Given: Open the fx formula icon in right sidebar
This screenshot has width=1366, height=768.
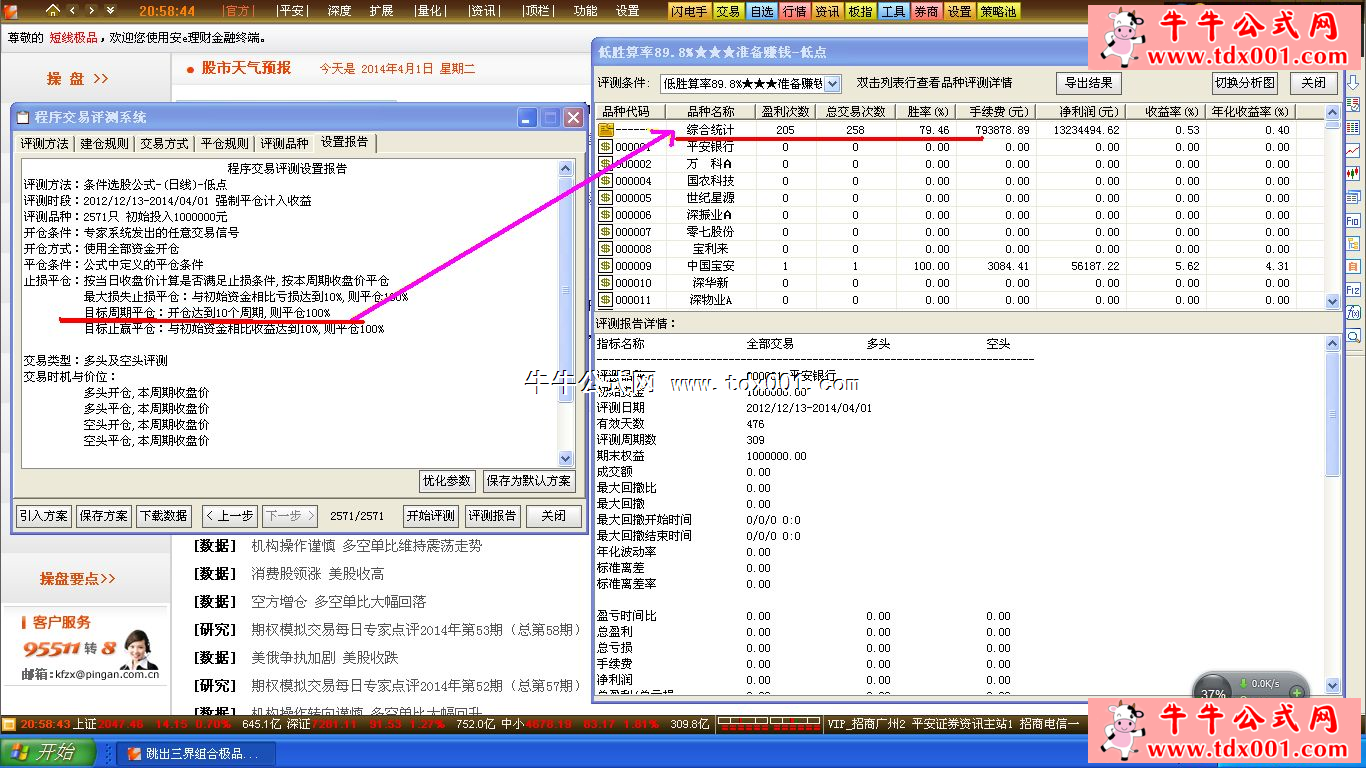Looking at the screenshot, I should tap(1353, 313).
